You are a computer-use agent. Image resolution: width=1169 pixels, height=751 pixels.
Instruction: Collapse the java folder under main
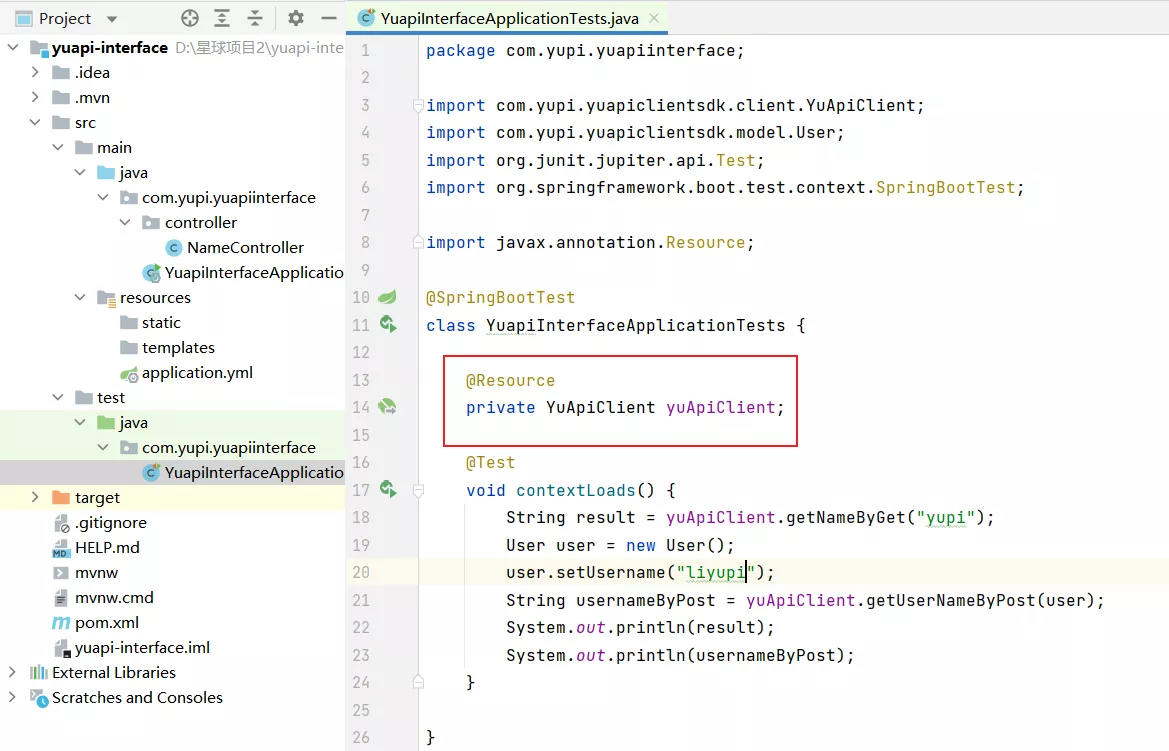81,172
